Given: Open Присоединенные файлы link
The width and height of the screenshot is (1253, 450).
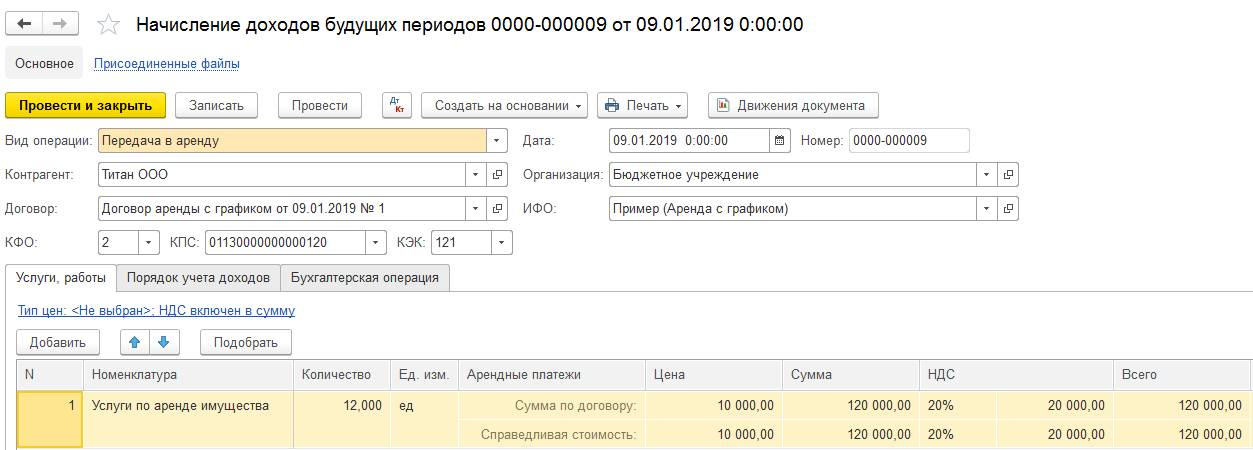Looking at the screenshot, I should click(166, 64).
